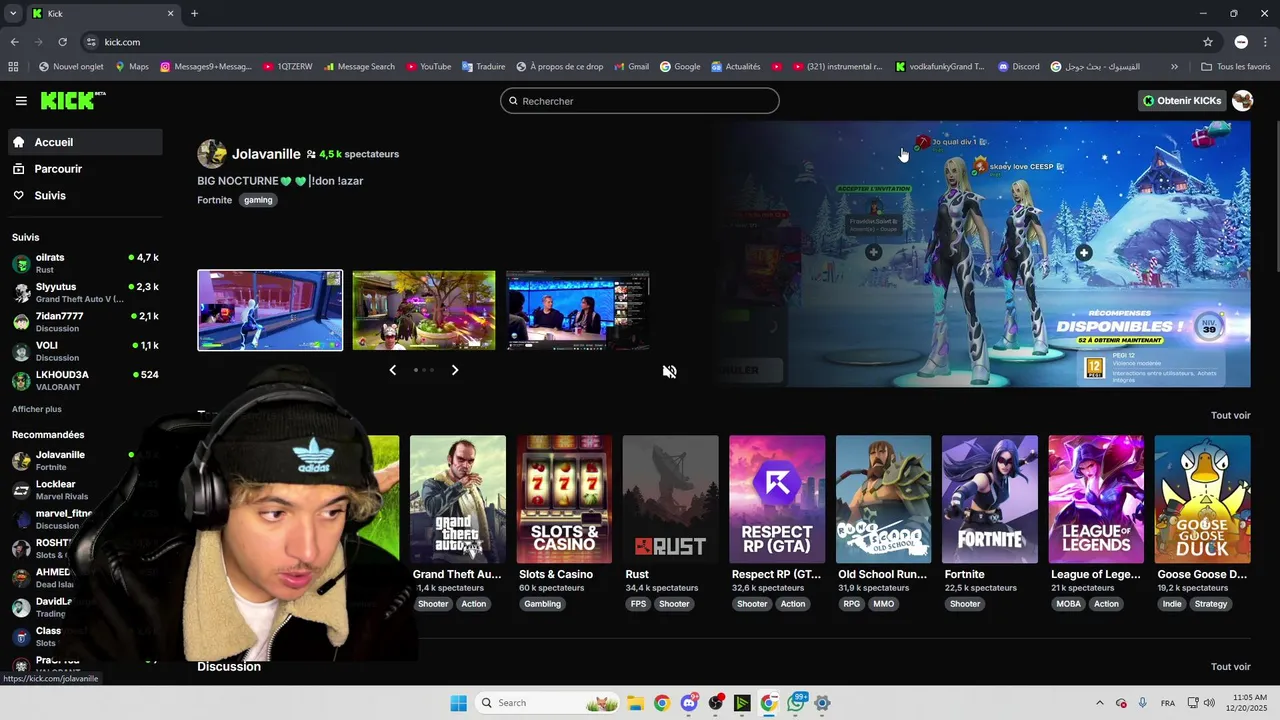
Task: Select first featured stream thumbnail
Action: 270,310
